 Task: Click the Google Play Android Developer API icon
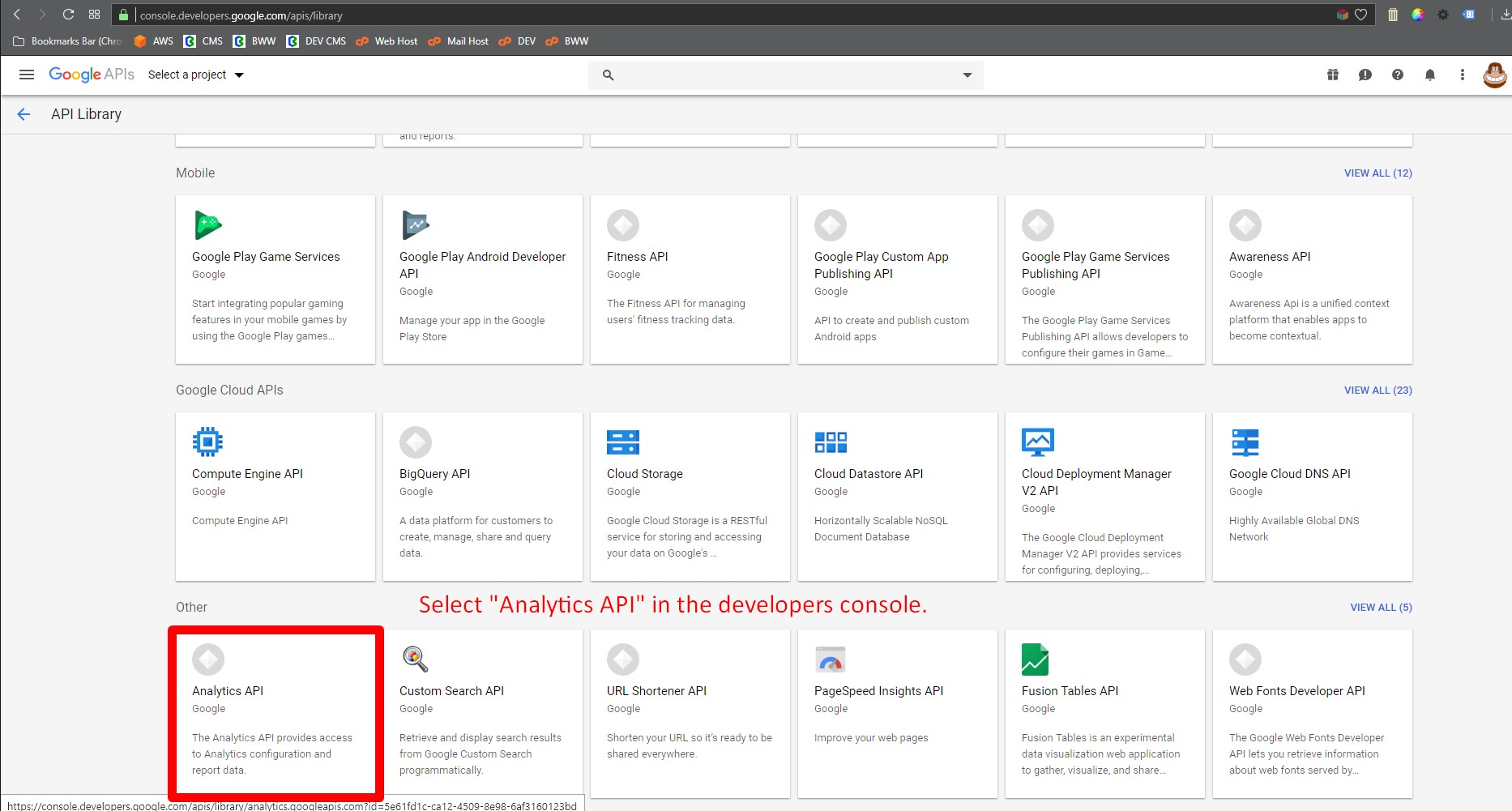point(416,224)
